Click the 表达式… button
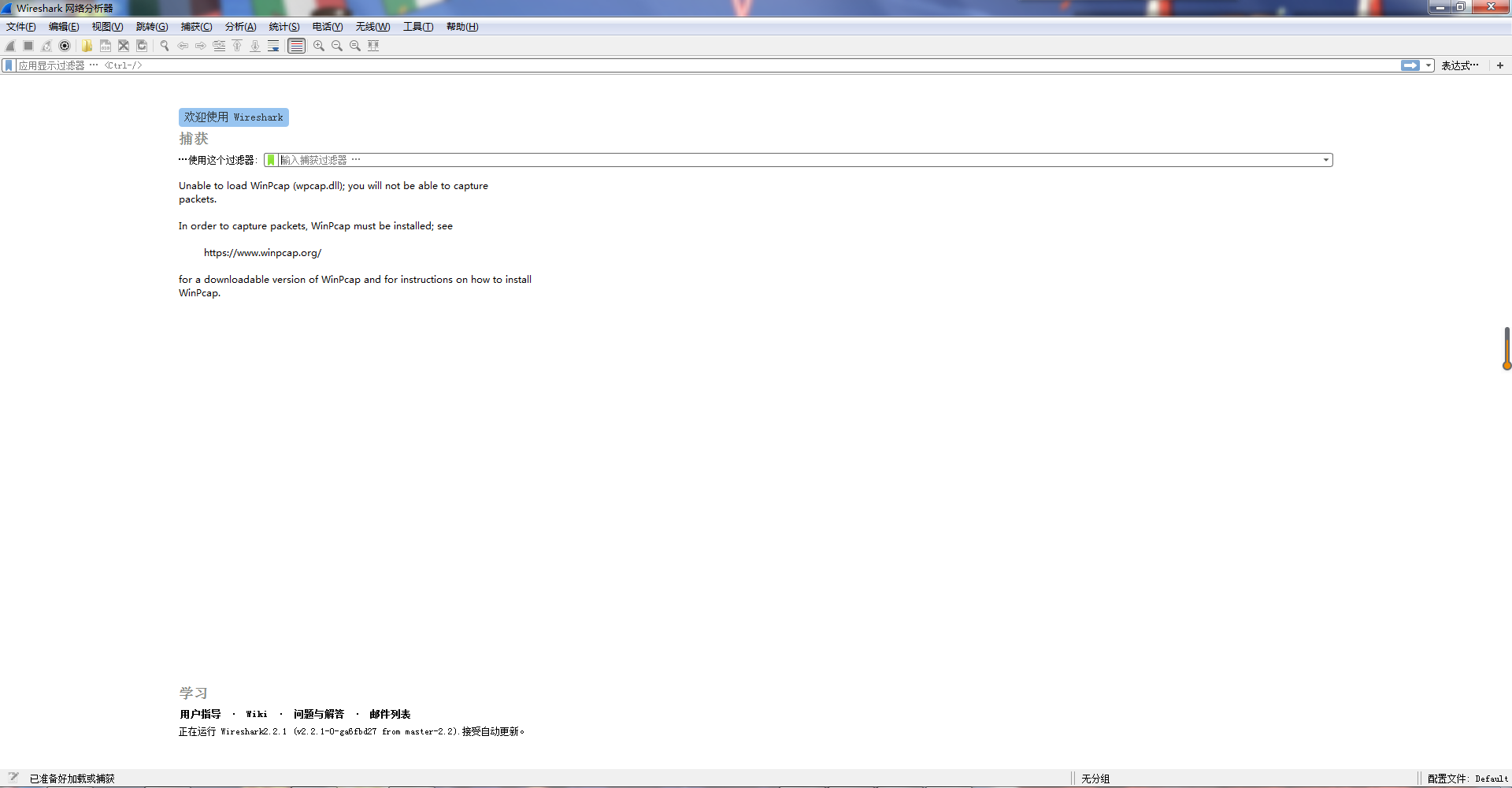Image resolution: width=1512 pixels, height=788 pixels. pos(1460,65)
